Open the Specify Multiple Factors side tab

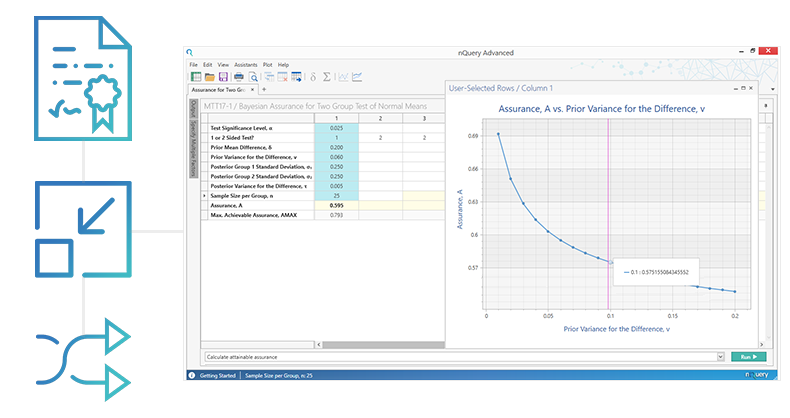[x=192, y=148]
